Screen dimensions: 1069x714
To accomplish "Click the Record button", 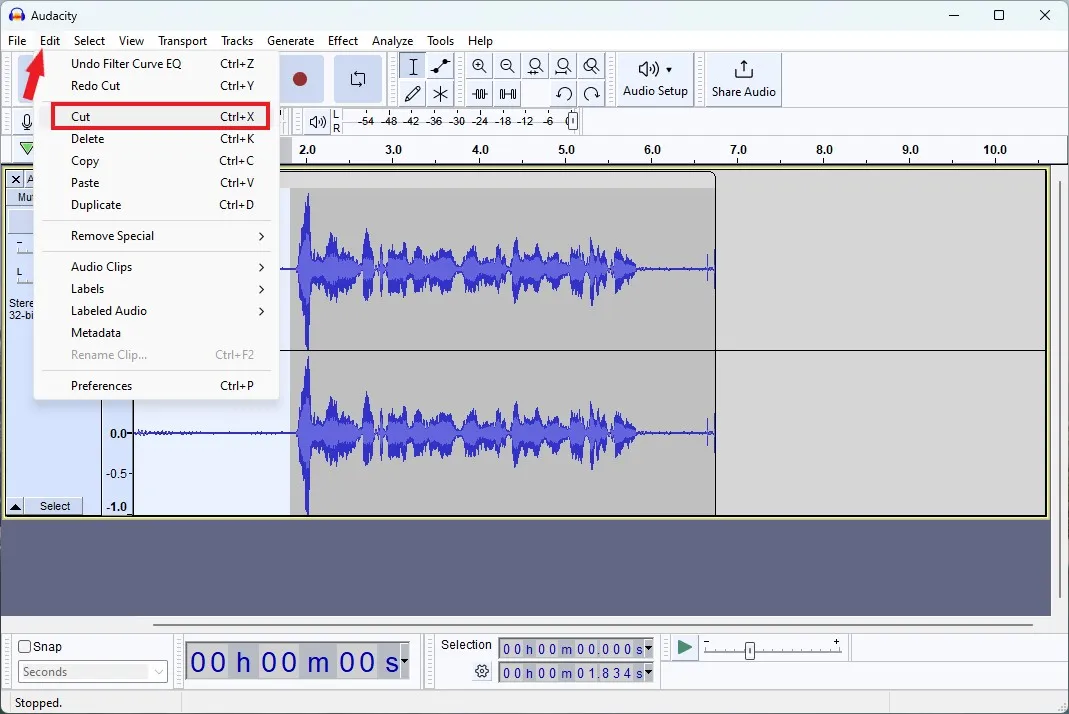I will (300, 79).
